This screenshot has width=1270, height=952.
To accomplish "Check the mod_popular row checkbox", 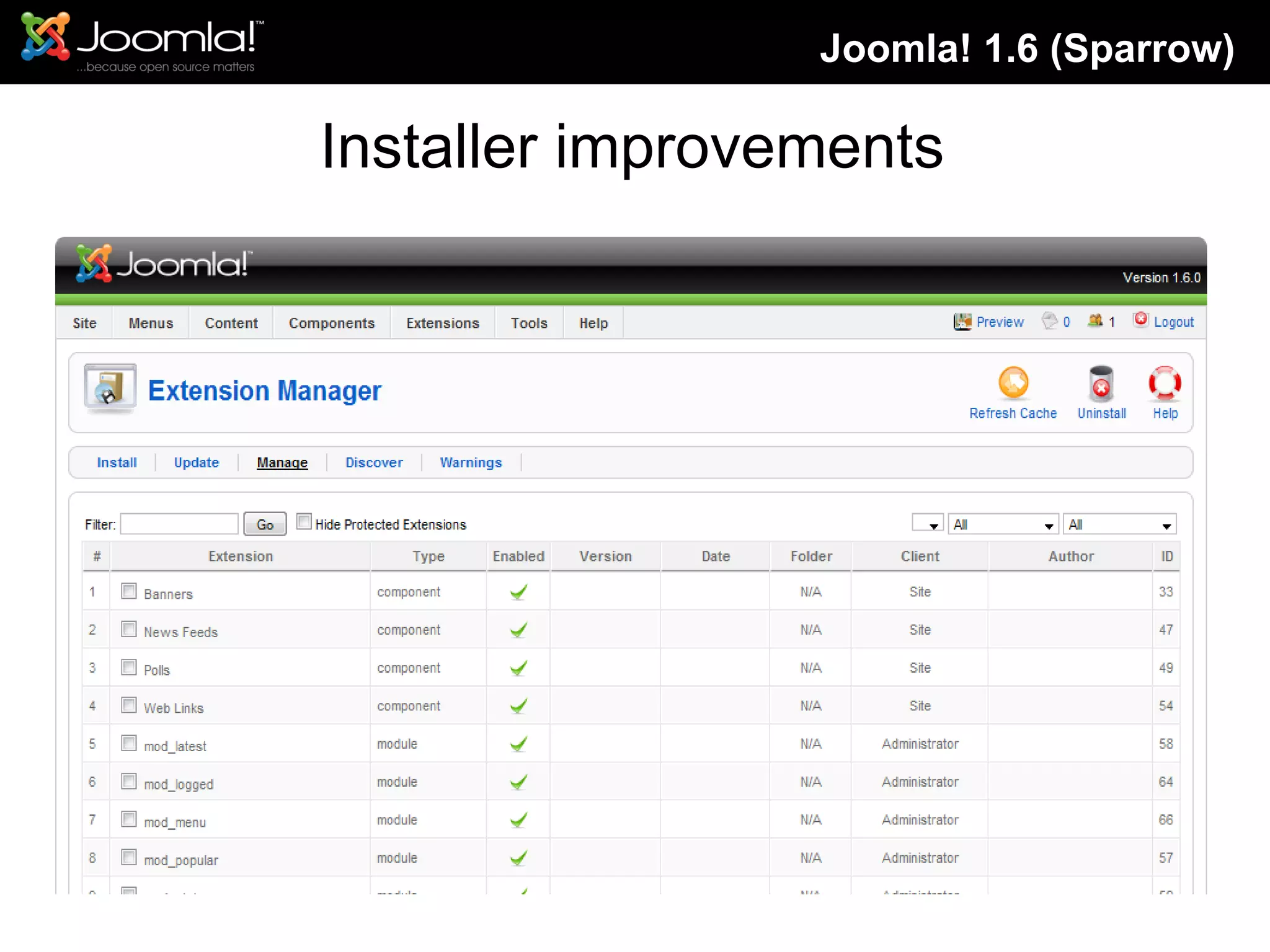I will click(129, 857).
